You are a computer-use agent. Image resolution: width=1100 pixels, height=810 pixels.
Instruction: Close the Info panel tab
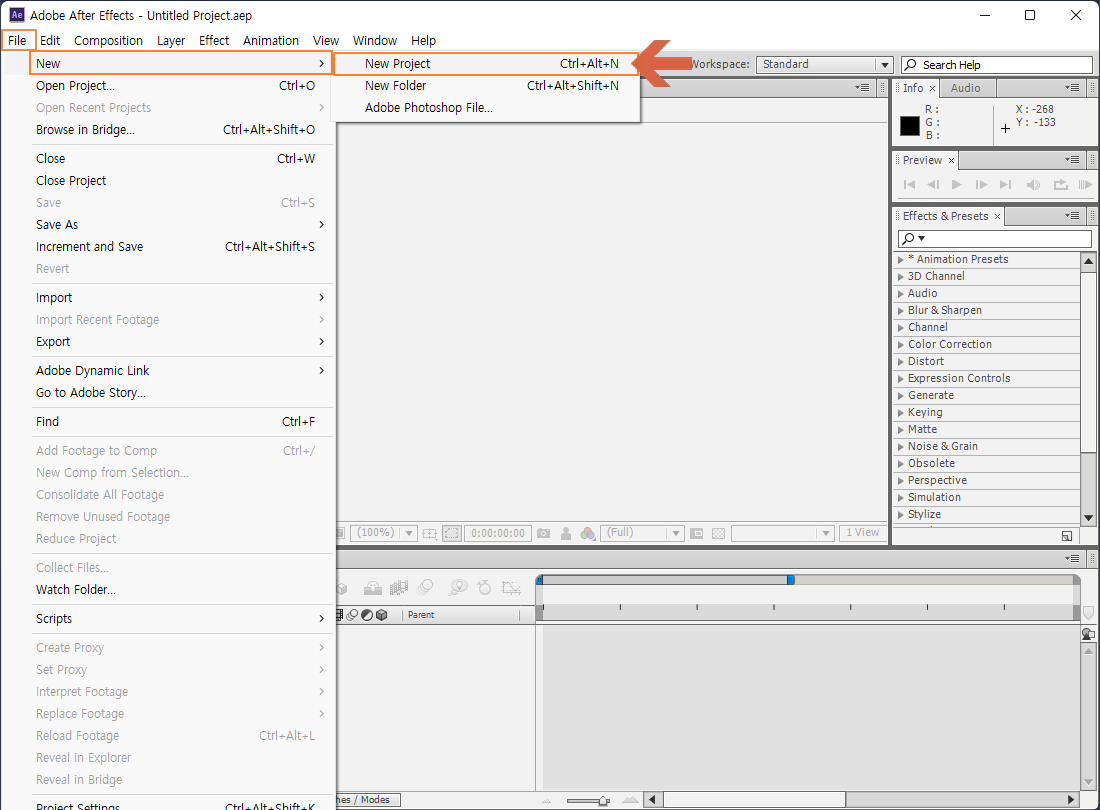tap(932, 88)
